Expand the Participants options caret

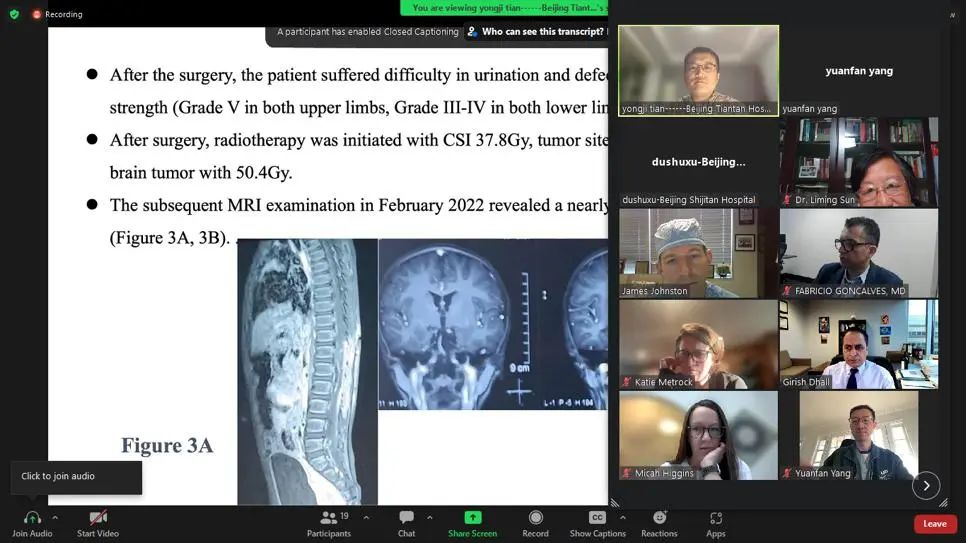pos(366,517)
